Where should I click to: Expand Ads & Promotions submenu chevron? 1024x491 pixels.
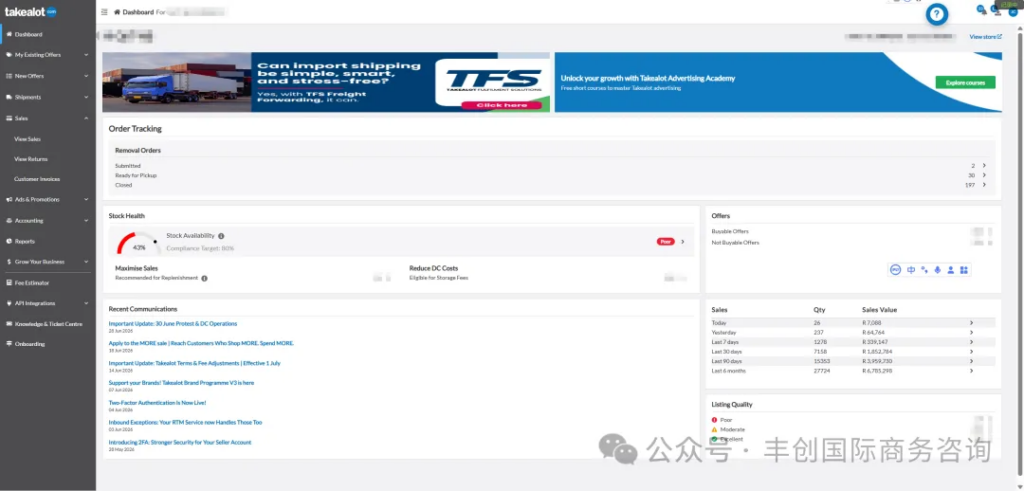(86, 199)
